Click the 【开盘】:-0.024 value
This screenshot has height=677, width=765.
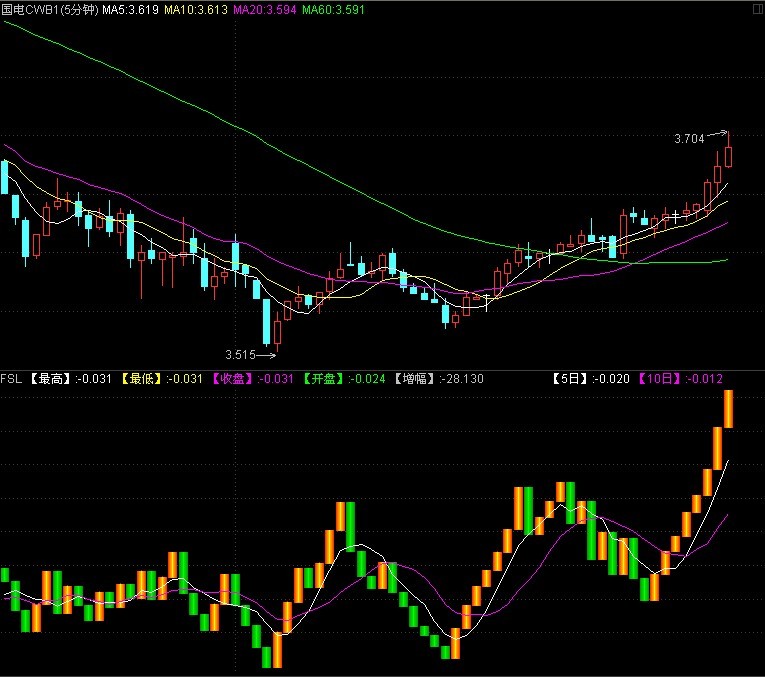(344, 379)
